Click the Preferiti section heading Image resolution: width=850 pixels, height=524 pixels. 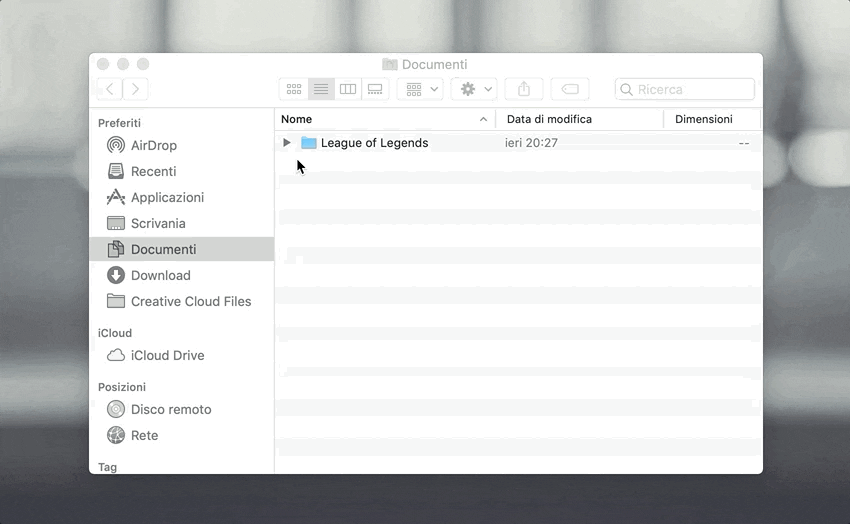pyautogui.click(x=119, y=123)
